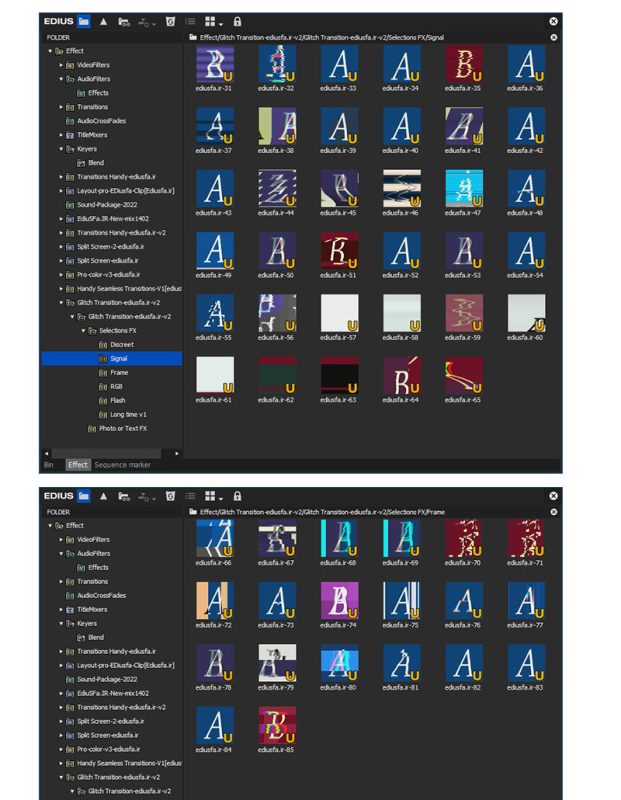Select effect eduisfa.ir-74 thumbnail
Image resolution: width=621 pixels, height=800 pixels.
pos(339,601)
